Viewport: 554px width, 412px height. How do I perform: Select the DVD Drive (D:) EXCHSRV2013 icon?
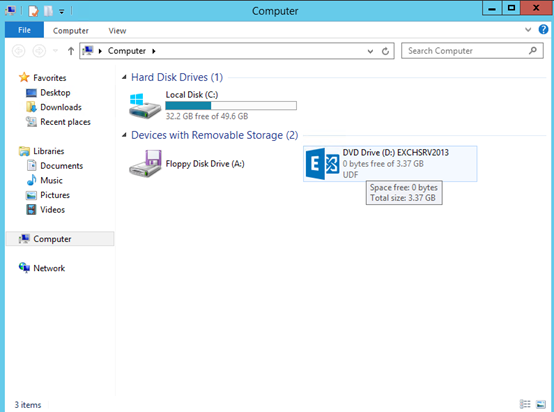[x=322, y=164]
